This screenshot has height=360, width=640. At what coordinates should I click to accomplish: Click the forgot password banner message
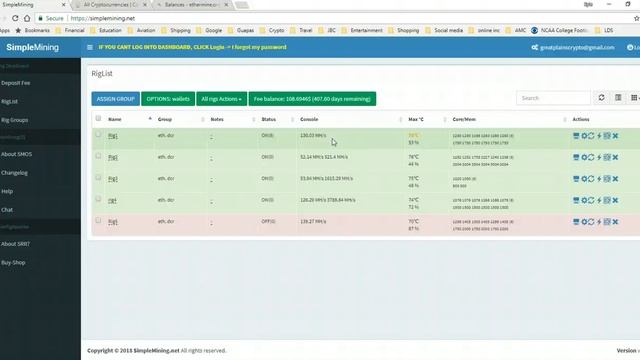tap(192, 47)
